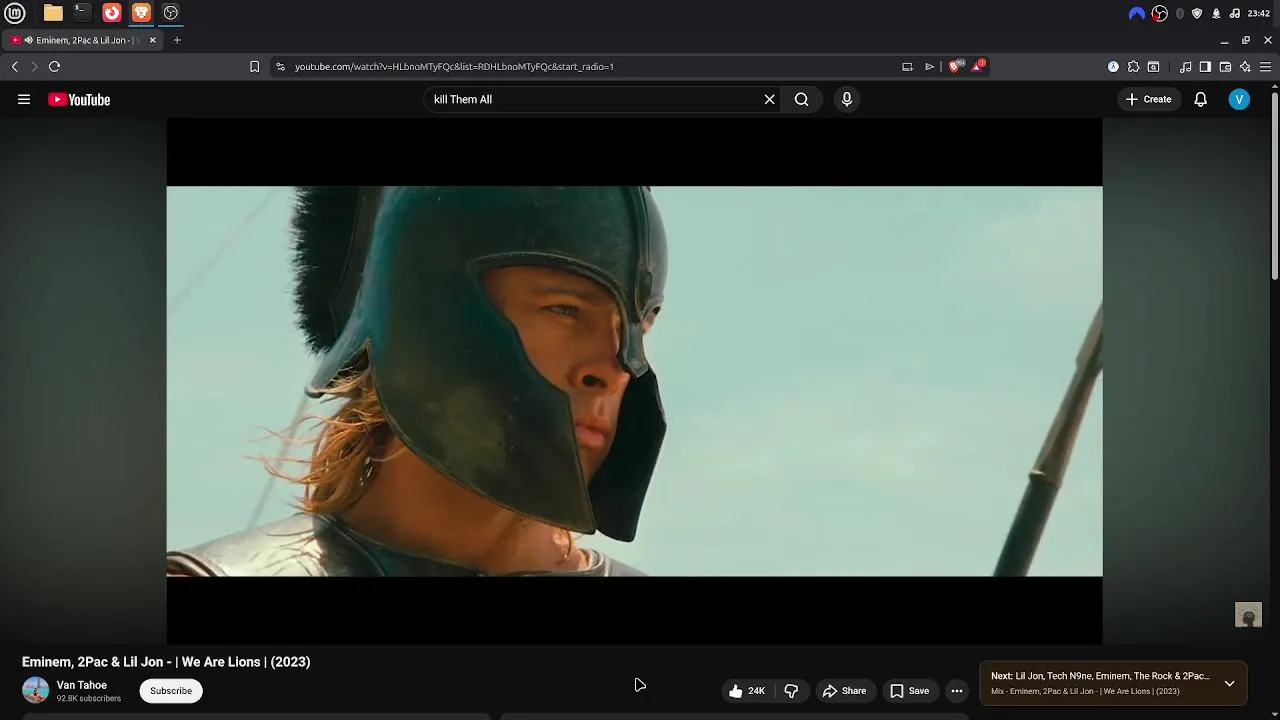The image size is (1280, 720).
Task: Go forward in browser history
Action: (x=34, y=66)
